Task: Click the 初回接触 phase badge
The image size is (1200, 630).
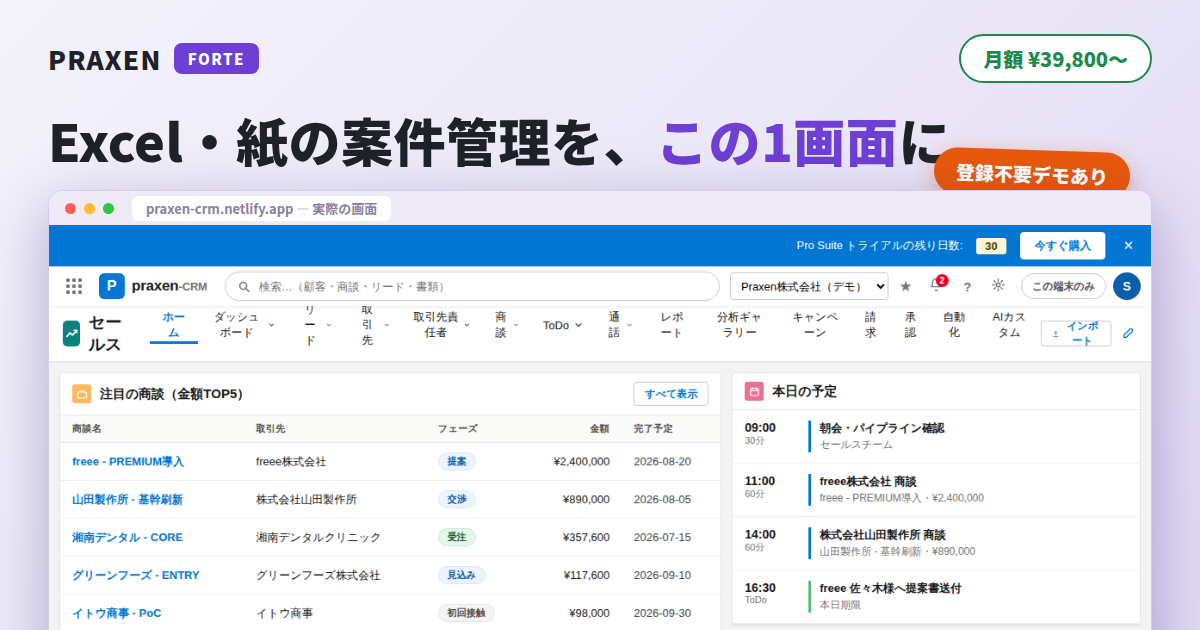Action: tap(466, 613)
